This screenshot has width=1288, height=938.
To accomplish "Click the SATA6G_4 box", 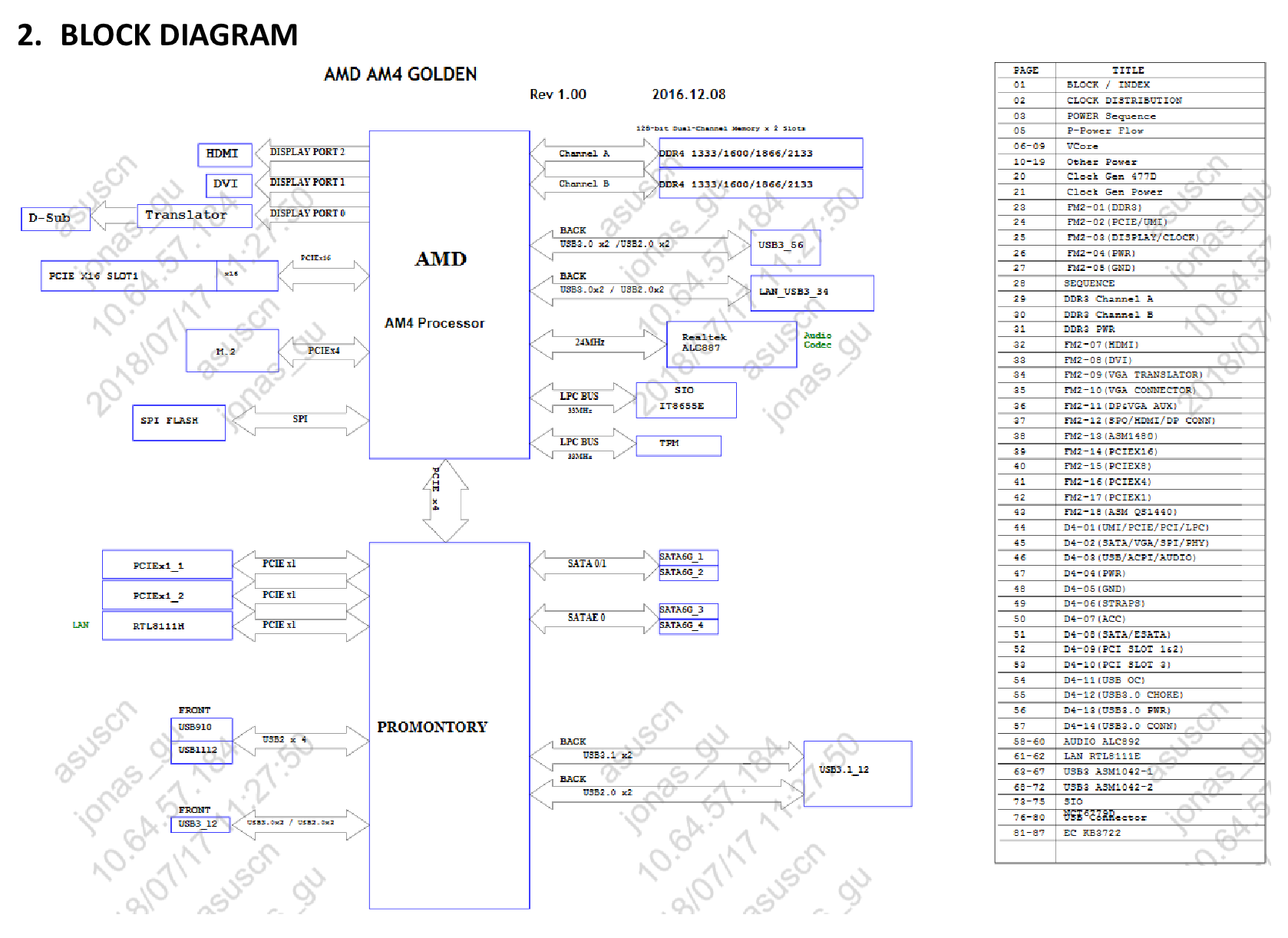I will (x=689, y=626).
